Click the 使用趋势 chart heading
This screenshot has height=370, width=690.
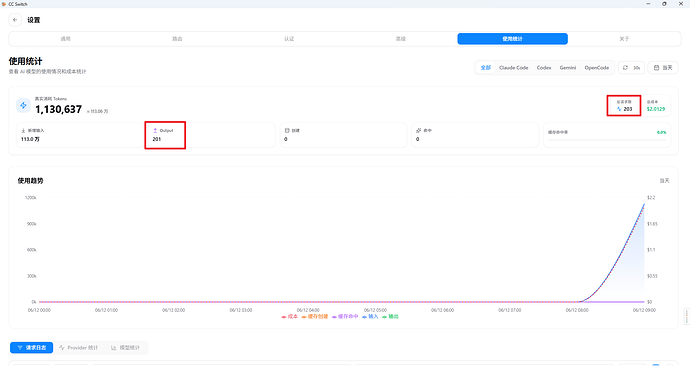coord(30,181)
